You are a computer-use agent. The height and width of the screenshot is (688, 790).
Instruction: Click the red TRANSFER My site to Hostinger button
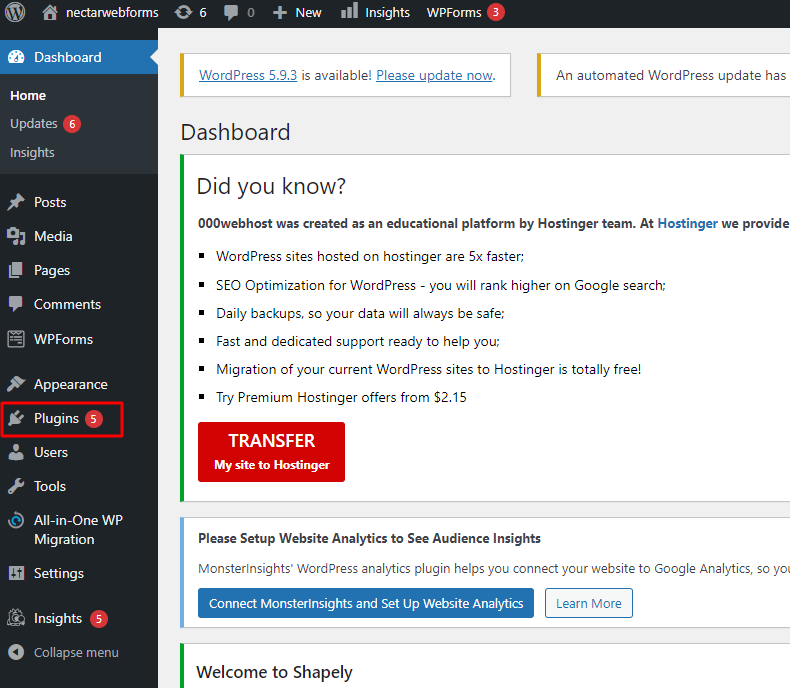point(271,452)
